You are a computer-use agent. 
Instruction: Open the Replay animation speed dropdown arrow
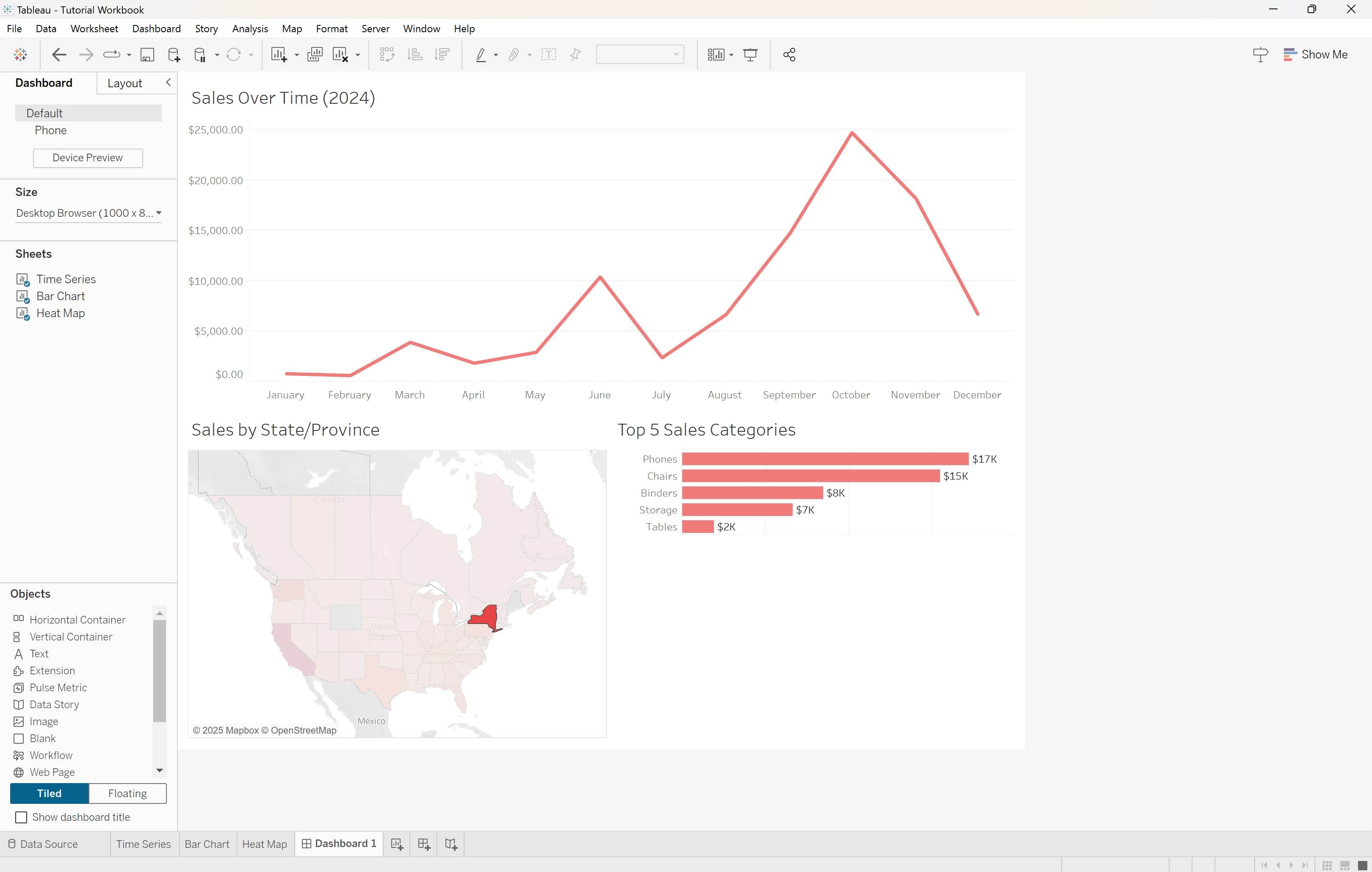(x=129, y=55)
